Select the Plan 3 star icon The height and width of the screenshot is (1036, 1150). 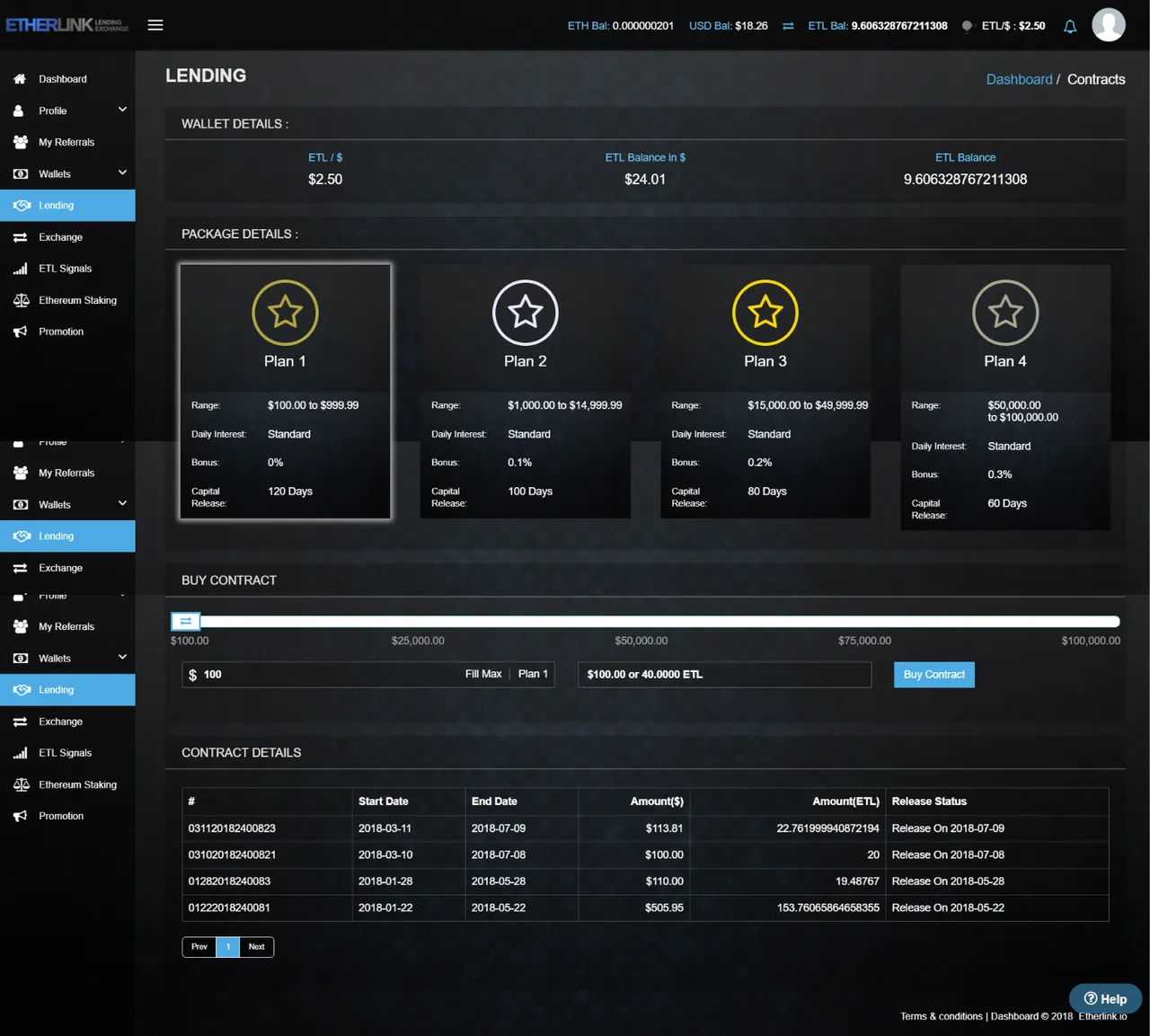[x=765, y=313]
